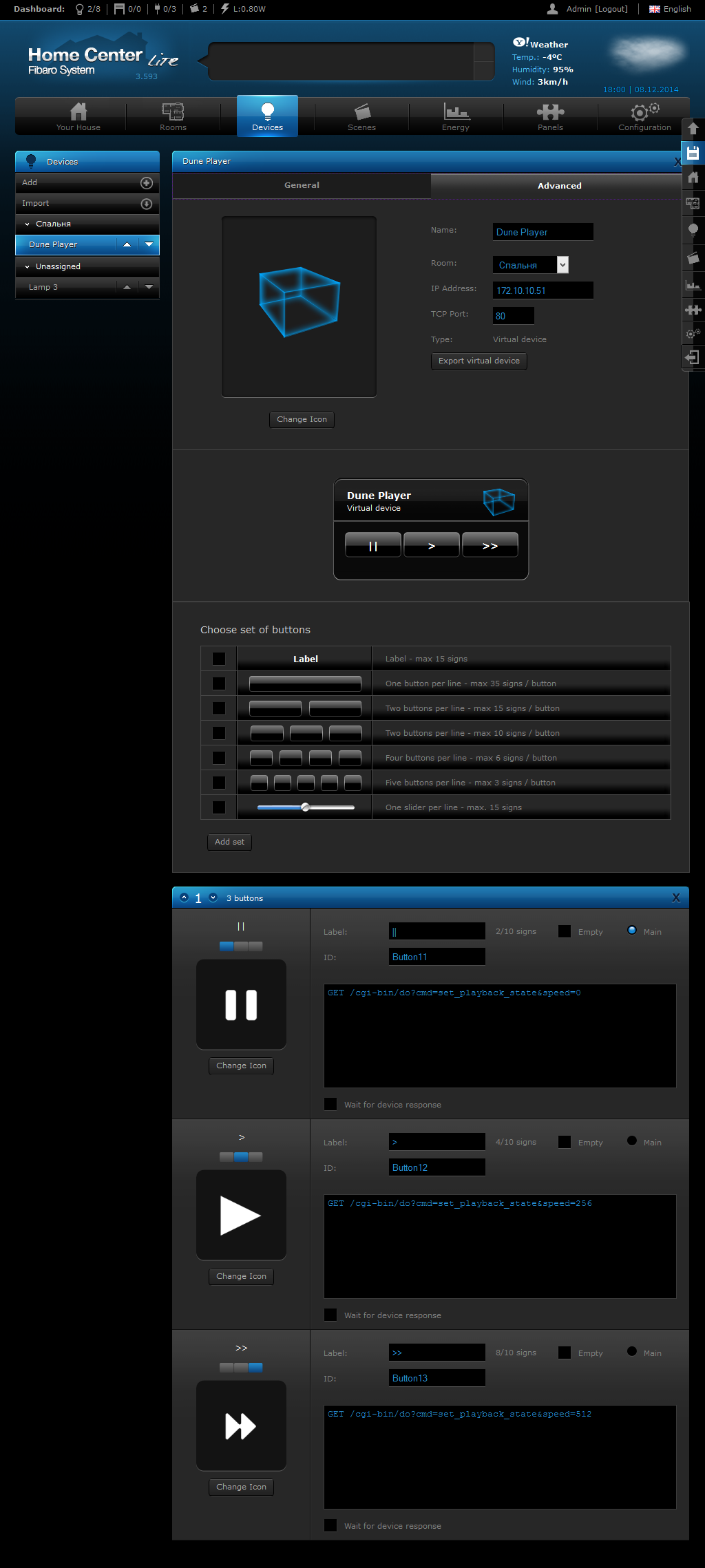Click the TCP Port field
705x1568 pixels.
[514, 316]
